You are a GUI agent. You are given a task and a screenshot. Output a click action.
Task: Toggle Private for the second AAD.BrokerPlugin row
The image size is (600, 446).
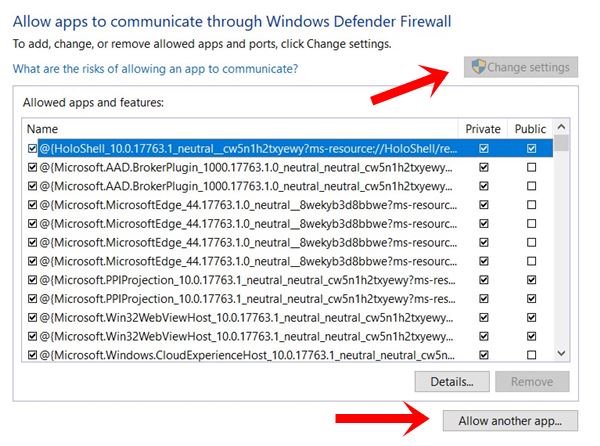[x=484, y=186]
